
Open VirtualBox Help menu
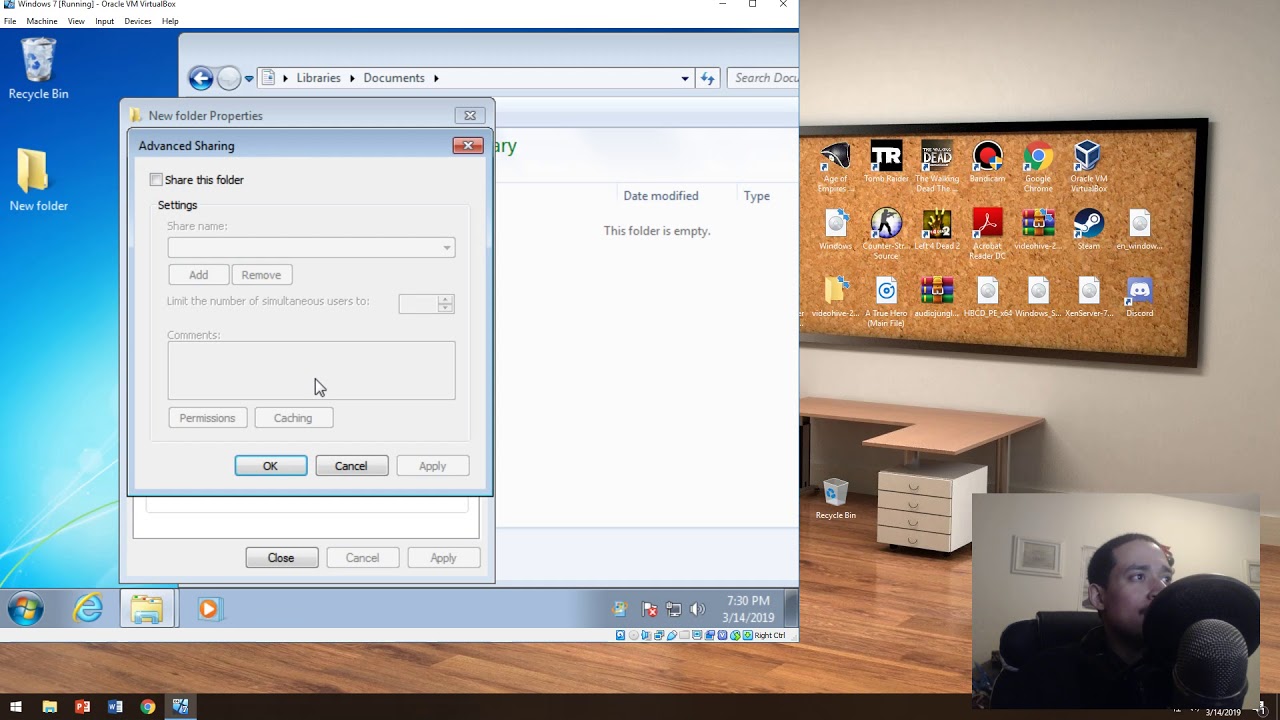pyautogui.click(x=170, y=21)
